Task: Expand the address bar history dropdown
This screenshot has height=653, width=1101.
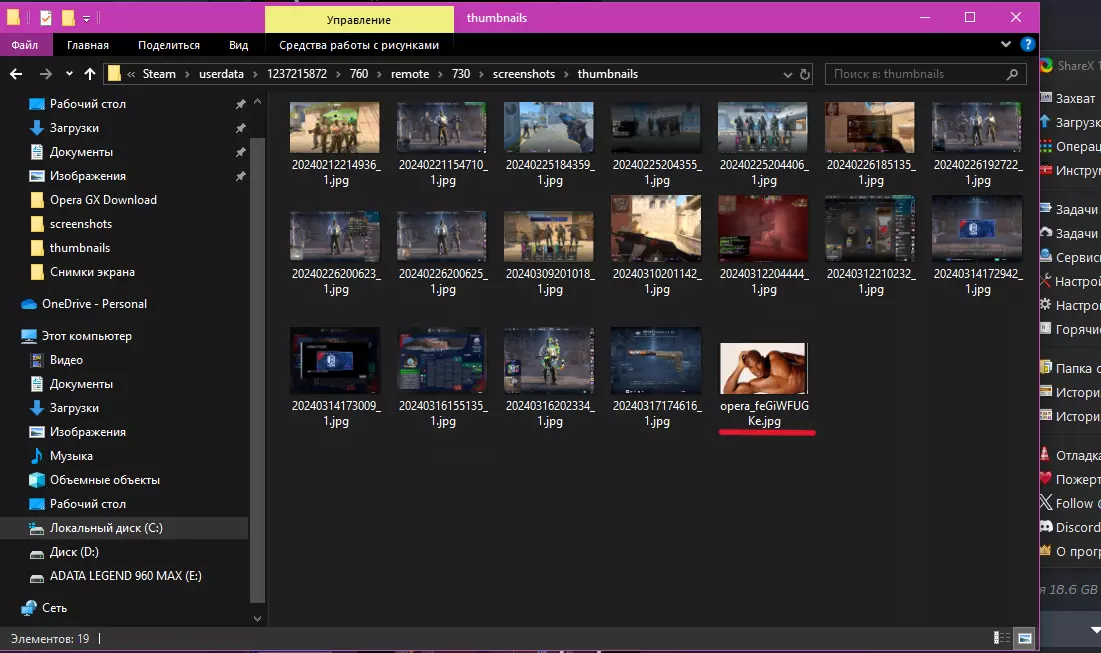Action: click(788, 74)
